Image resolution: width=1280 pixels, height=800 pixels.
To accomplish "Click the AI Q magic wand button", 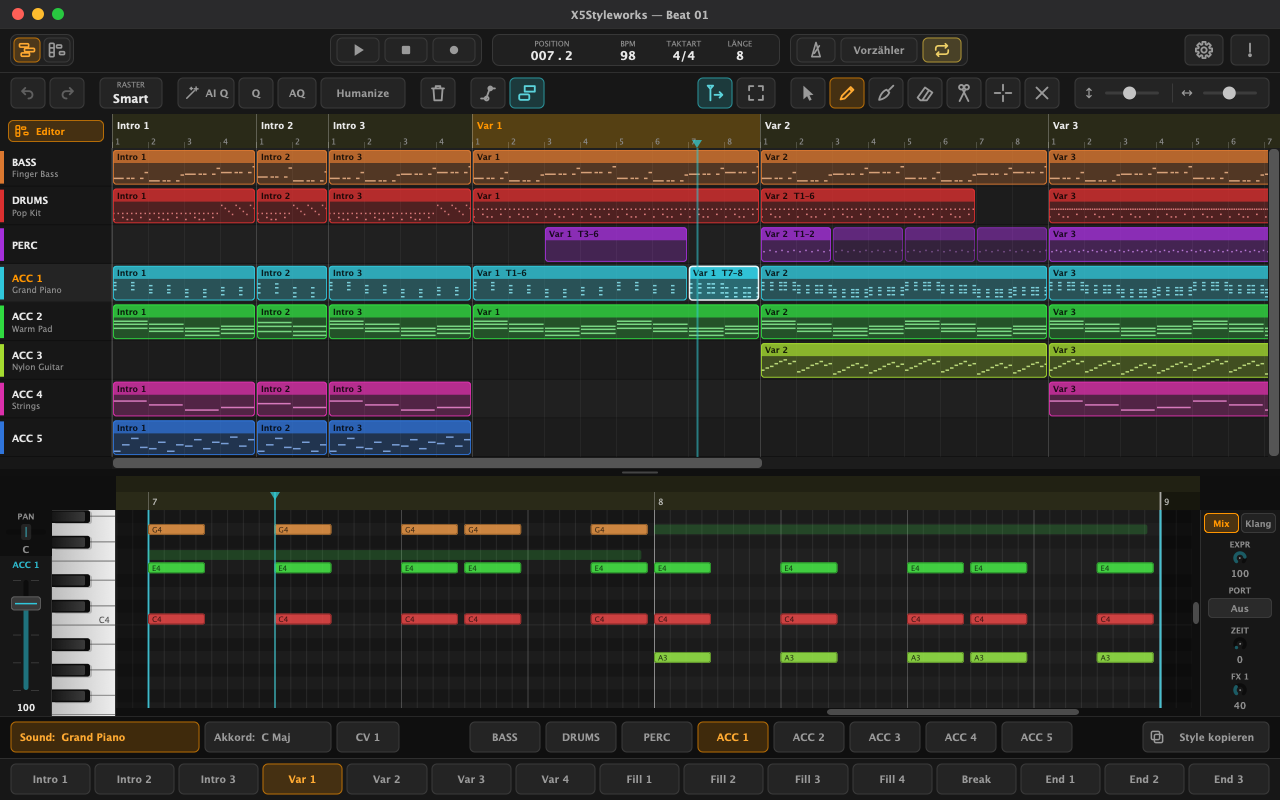I will tap(206, 93).
